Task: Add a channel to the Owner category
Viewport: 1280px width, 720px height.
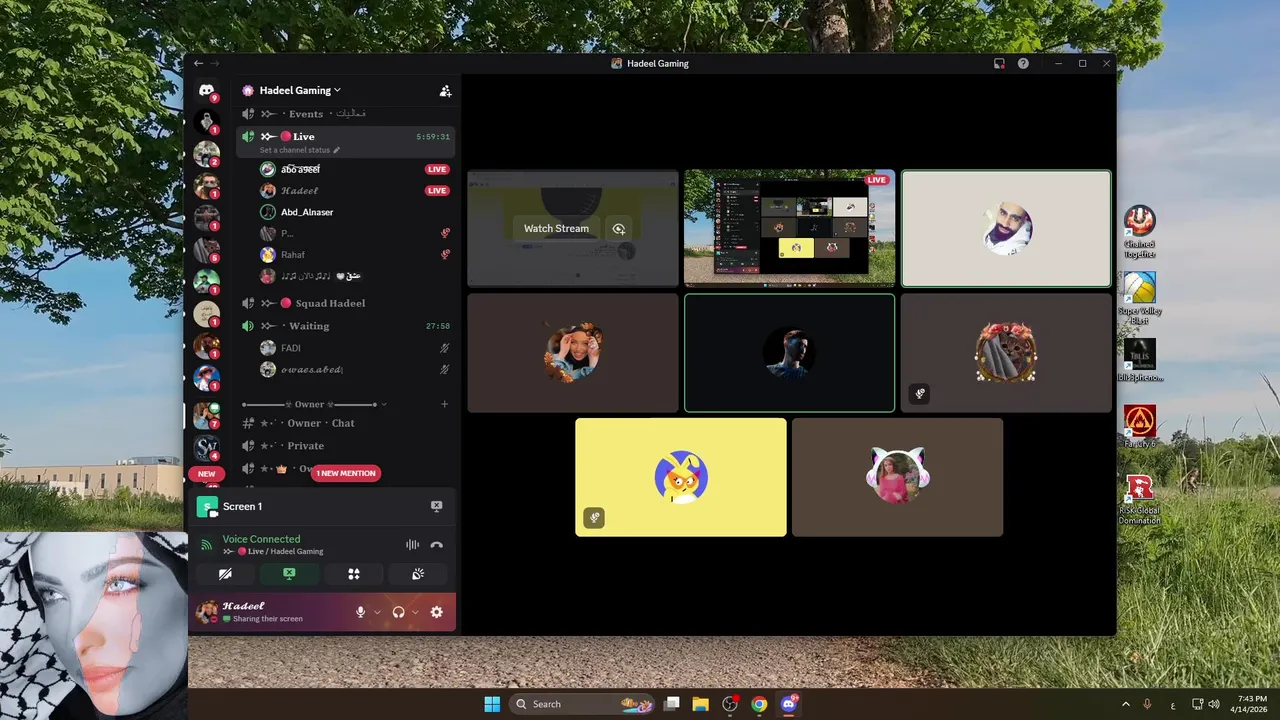Action: (445, 404)
